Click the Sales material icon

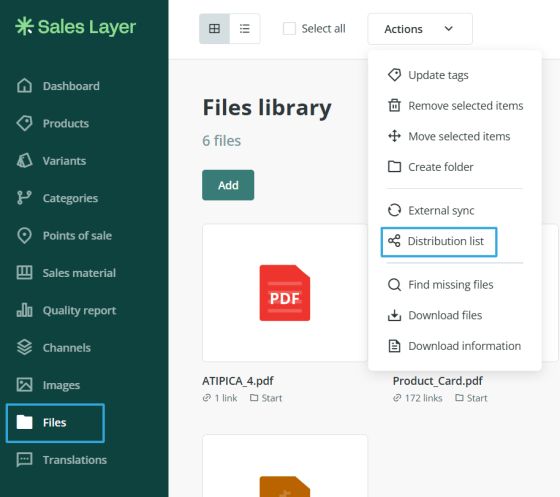pos(24,273)
